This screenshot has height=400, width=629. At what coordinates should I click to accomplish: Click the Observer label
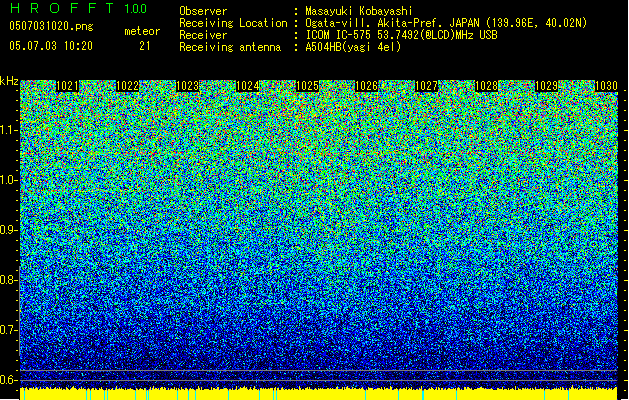pos(203,11)
